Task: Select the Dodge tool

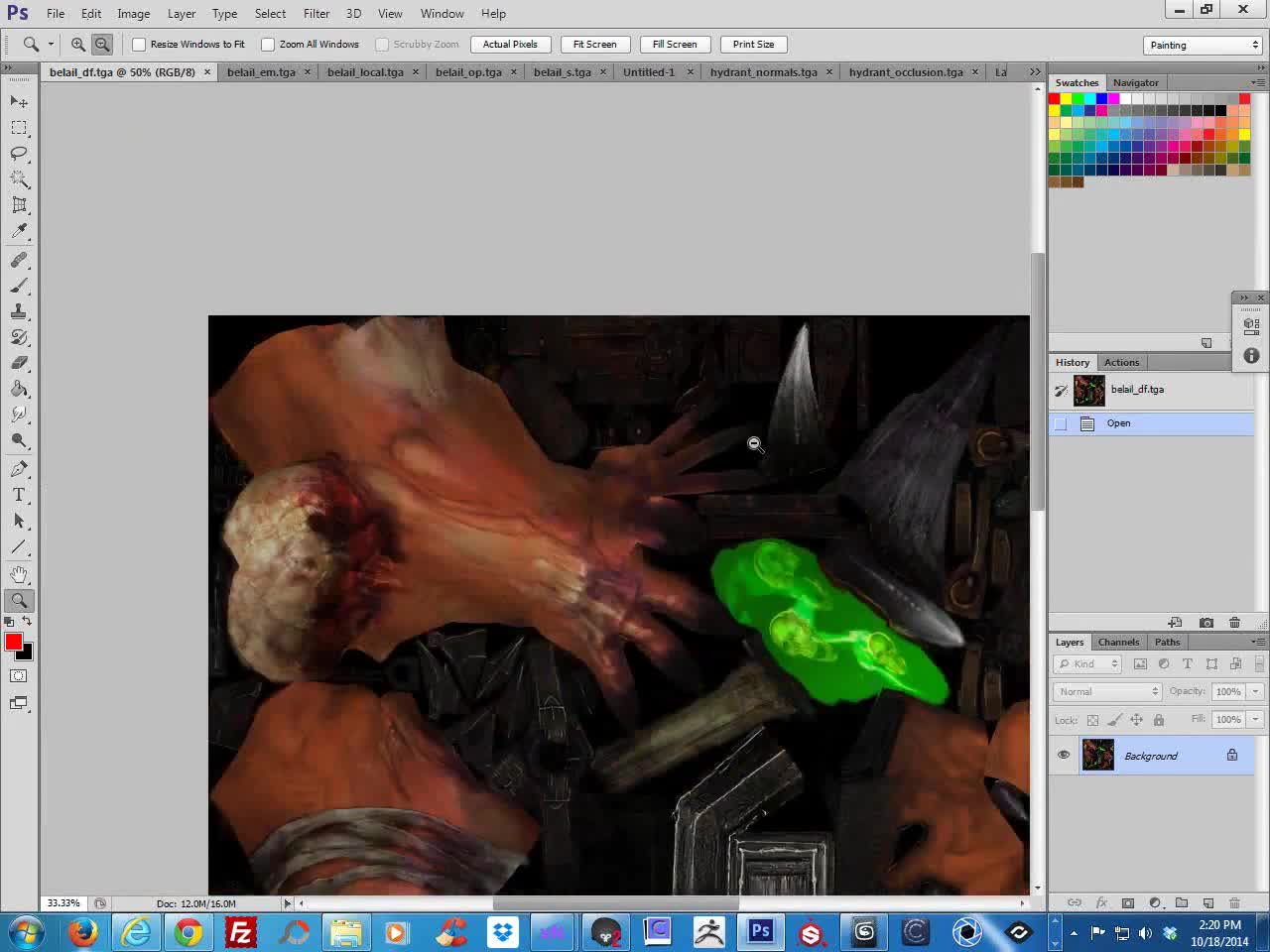Action: tap(19, 440)
